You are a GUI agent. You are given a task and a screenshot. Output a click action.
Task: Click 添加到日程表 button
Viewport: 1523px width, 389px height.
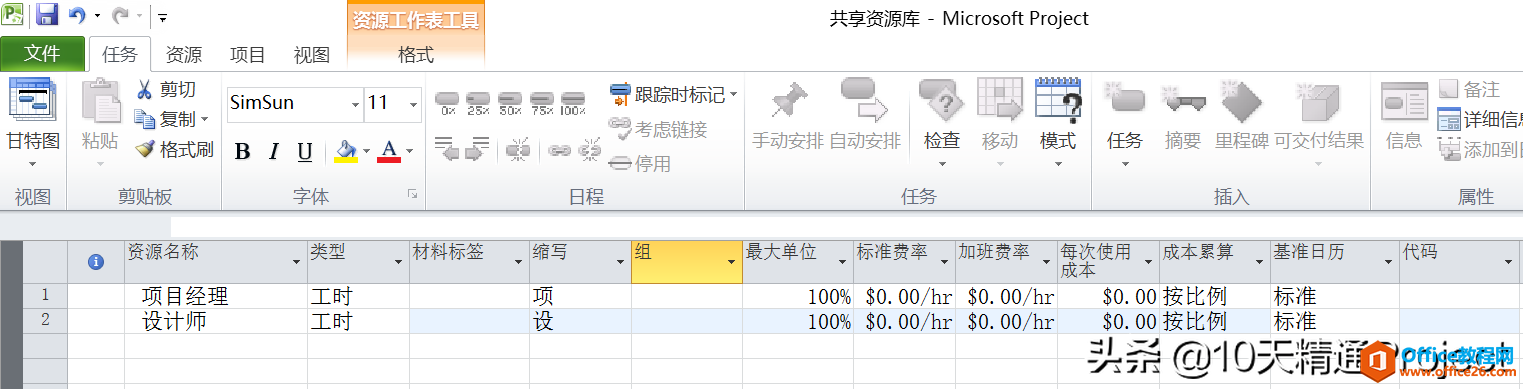tap(1480, 150)
